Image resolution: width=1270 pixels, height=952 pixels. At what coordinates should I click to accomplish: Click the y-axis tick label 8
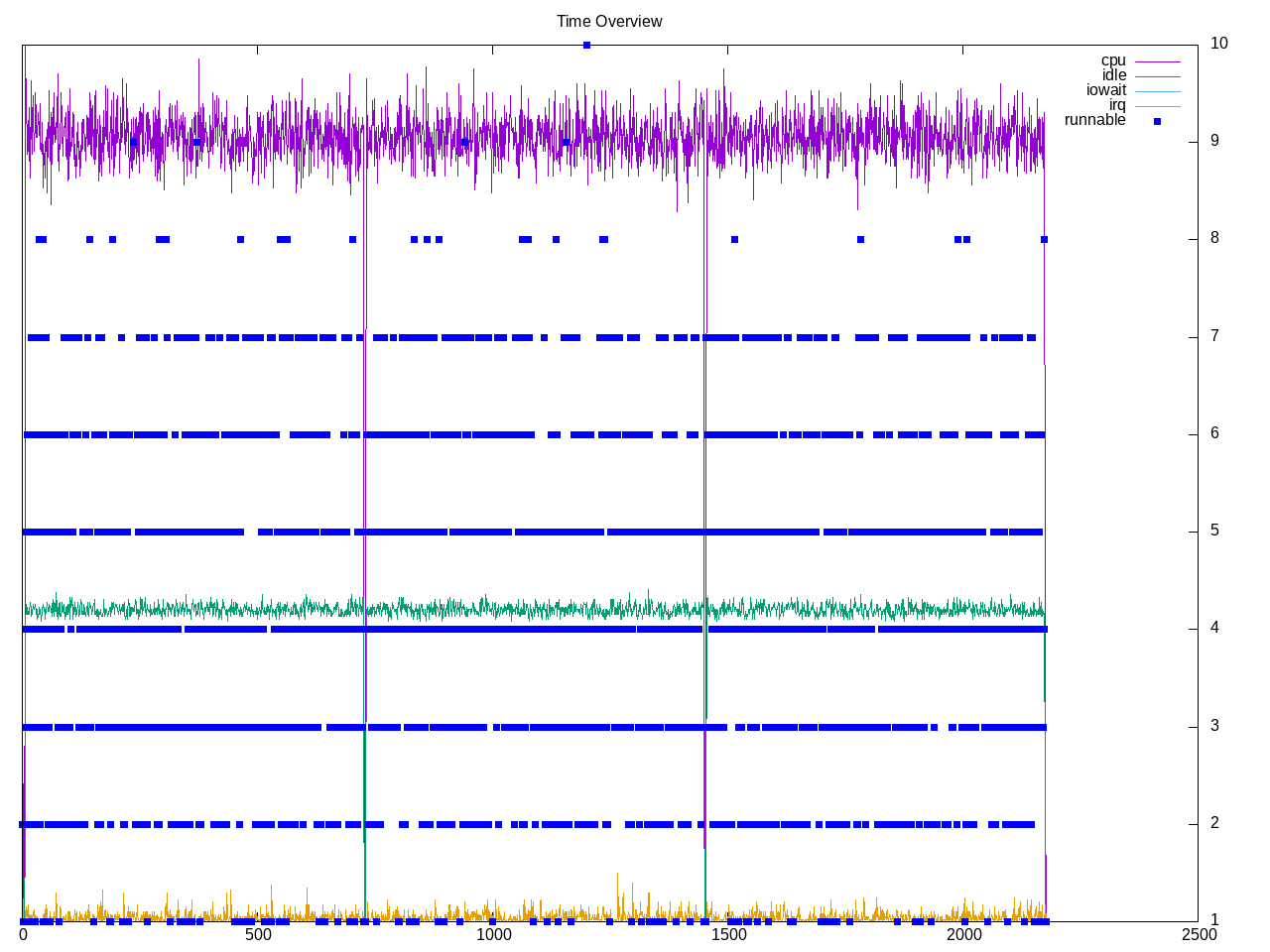pos(1214,239)
